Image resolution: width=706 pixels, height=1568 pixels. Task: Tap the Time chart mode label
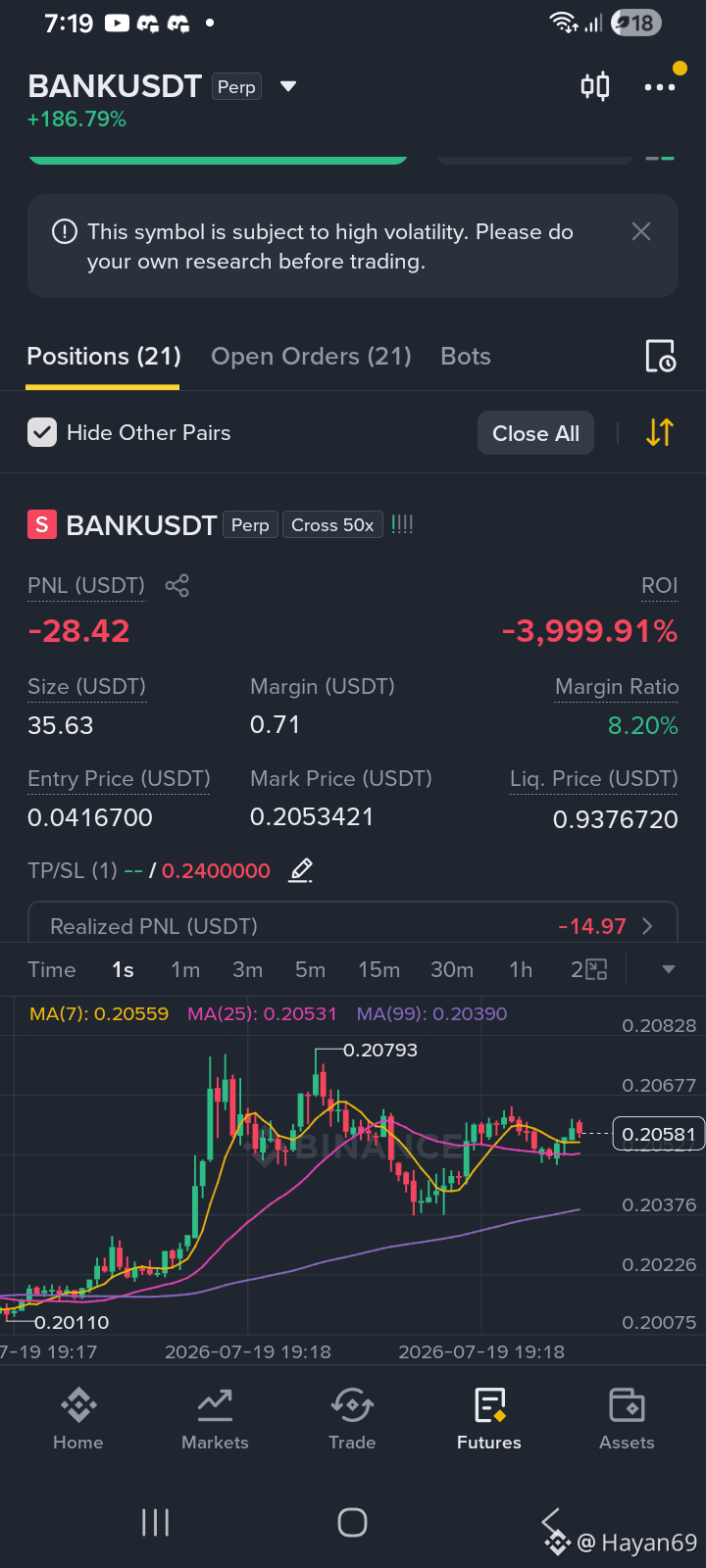52,970
